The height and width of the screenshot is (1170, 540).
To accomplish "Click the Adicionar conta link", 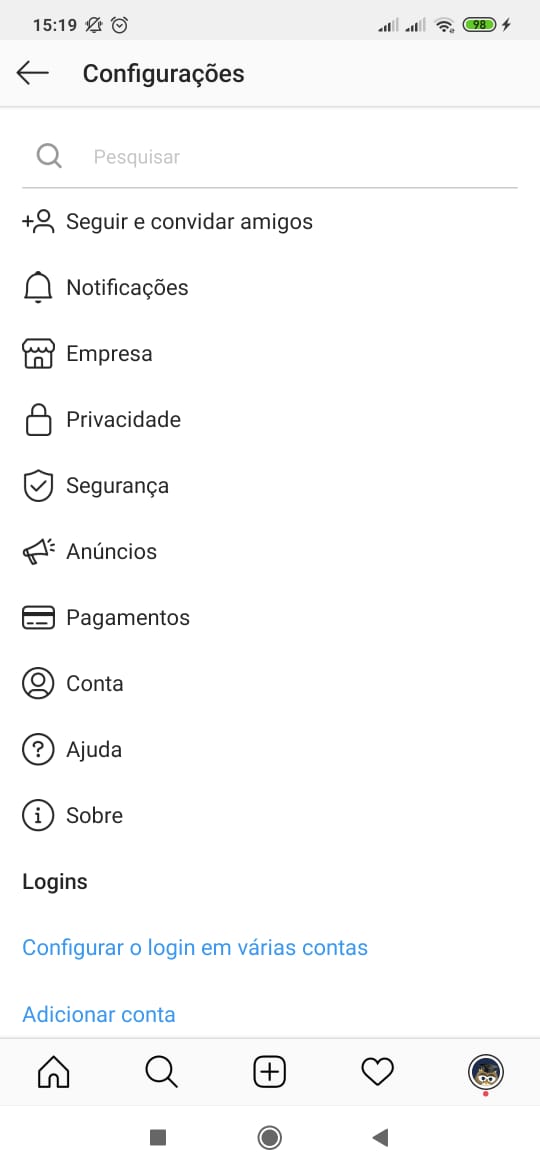I will click(x=99, y=1014).
